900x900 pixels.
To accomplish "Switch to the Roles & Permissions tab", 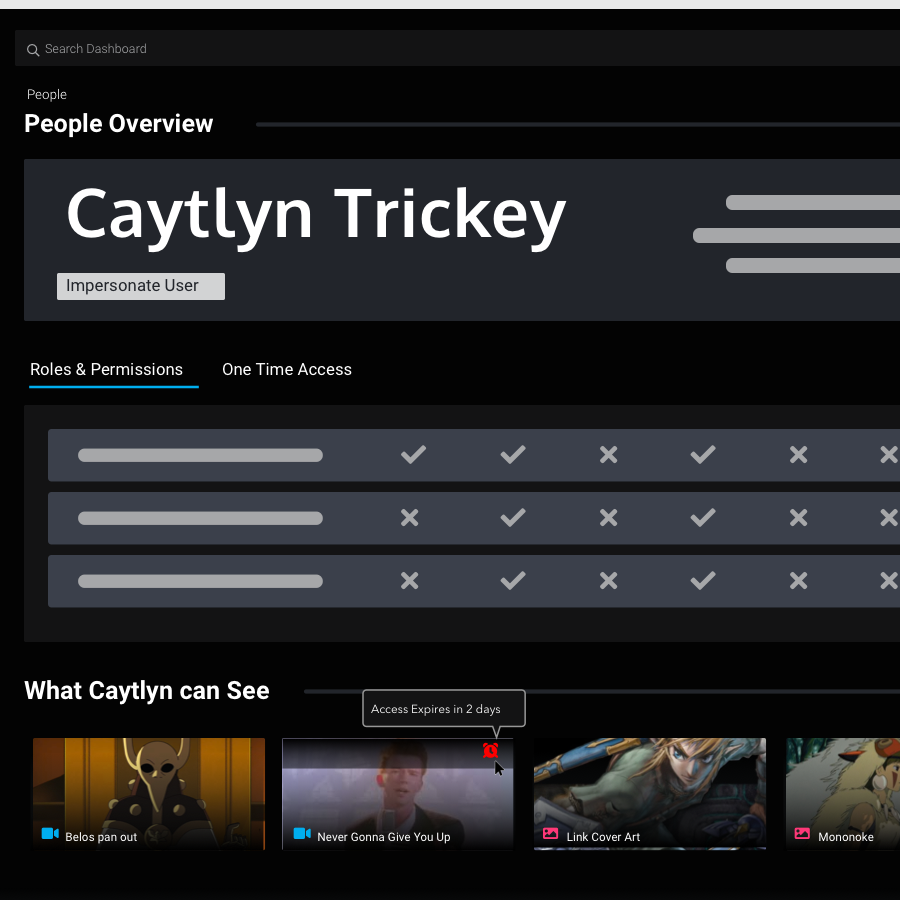I will click(106, 370).
